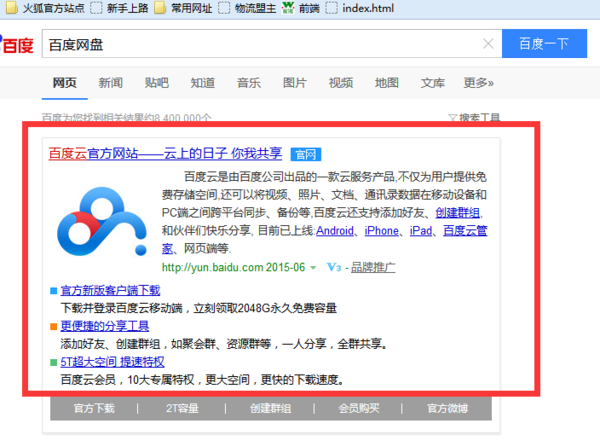The width and height of the screenshot is (600, 441).
Task: Click the Baidu logo
Action: (17, 44)
